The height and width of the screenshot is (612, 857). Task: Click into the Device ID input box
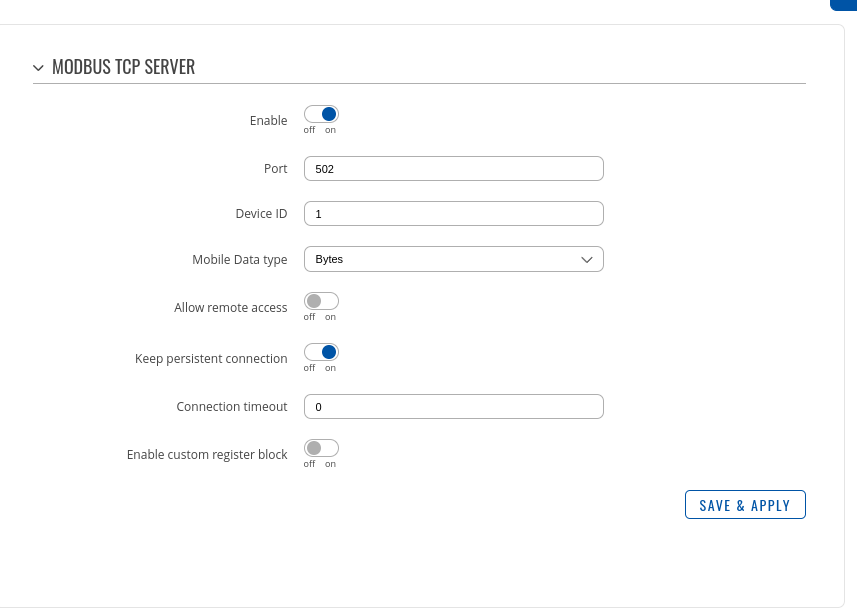[454, 214]
